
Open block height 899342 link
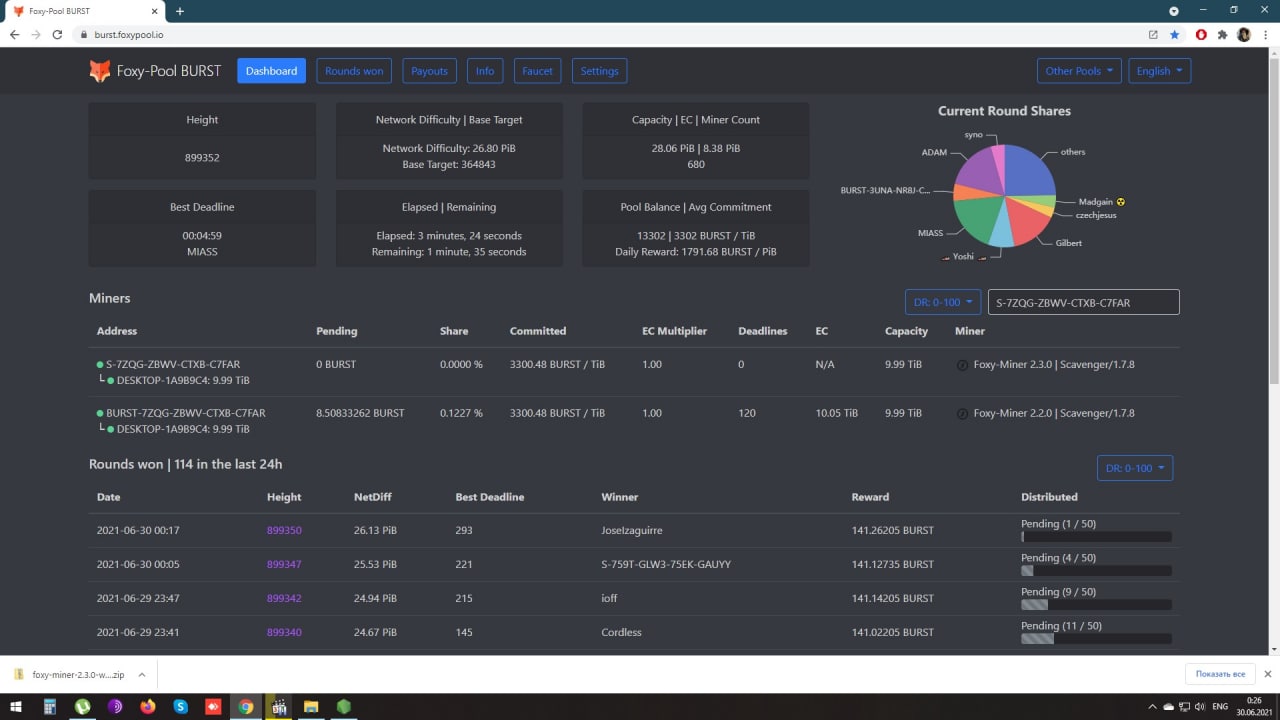click(x=284, y=598)
